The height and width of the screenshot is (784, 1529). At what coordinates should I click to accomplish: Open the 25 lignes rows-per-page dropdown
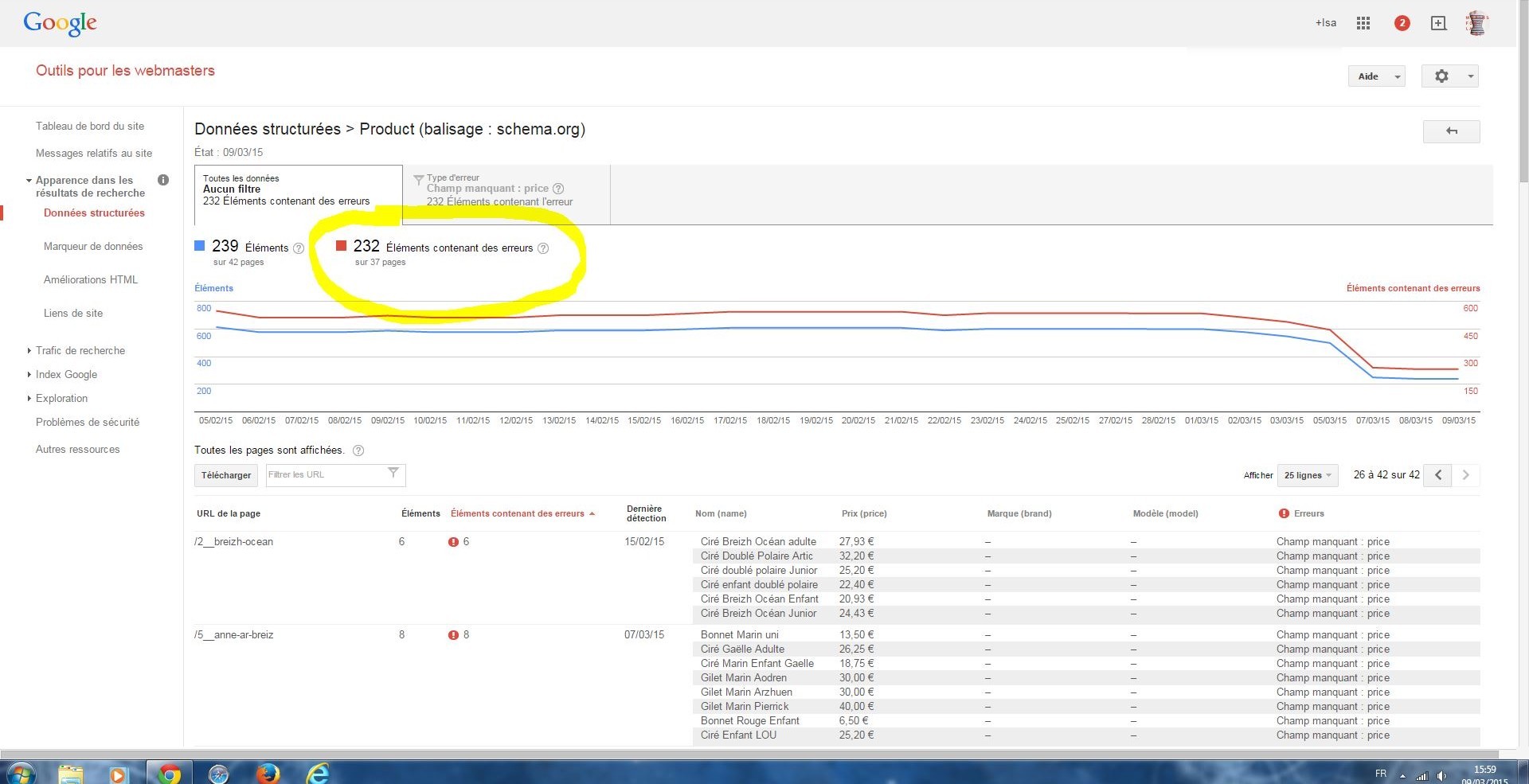coord(1308,475)
